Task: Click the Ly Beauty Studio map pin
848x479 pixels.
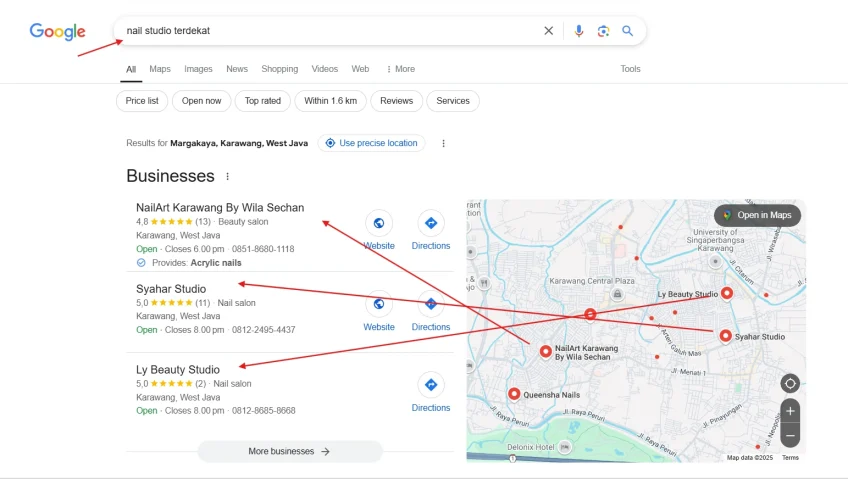Action: pos(727,293)
